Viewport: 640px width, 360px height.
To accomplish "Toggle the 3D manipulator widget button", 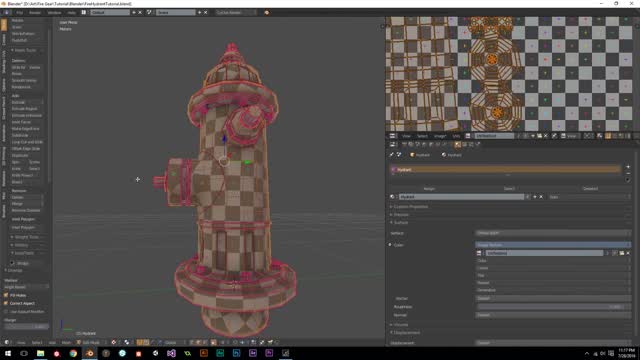I will (x=140, y=342).
